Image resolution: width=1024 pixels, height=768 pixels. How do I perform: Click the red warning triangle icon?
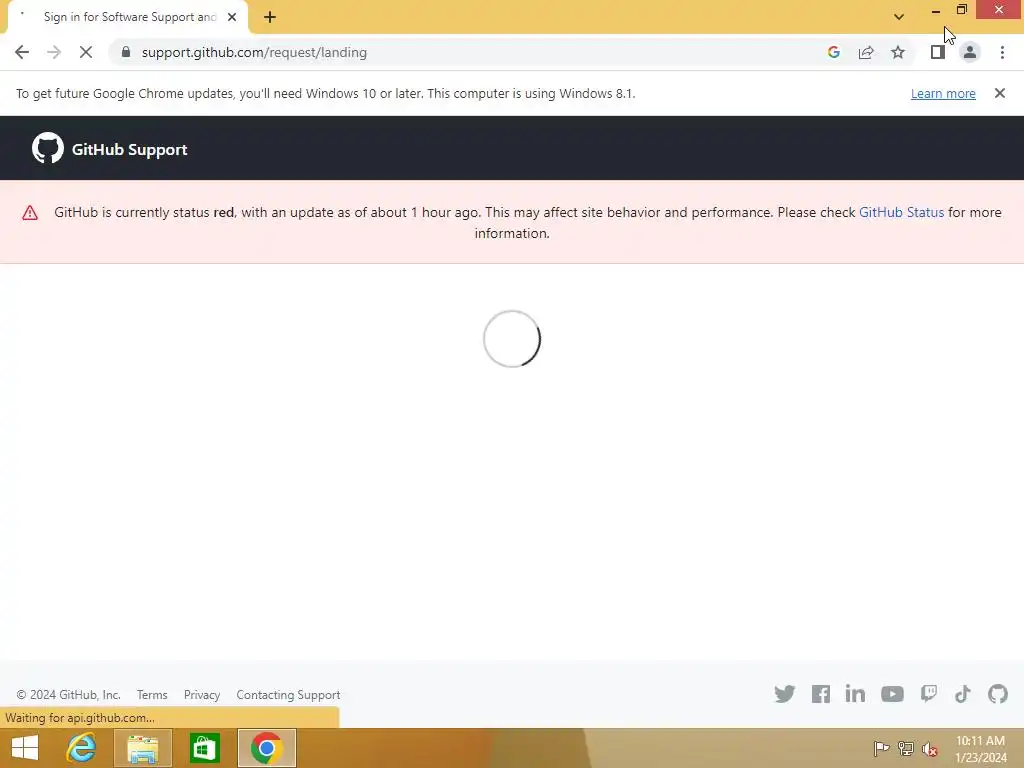[x=30, y=213]
